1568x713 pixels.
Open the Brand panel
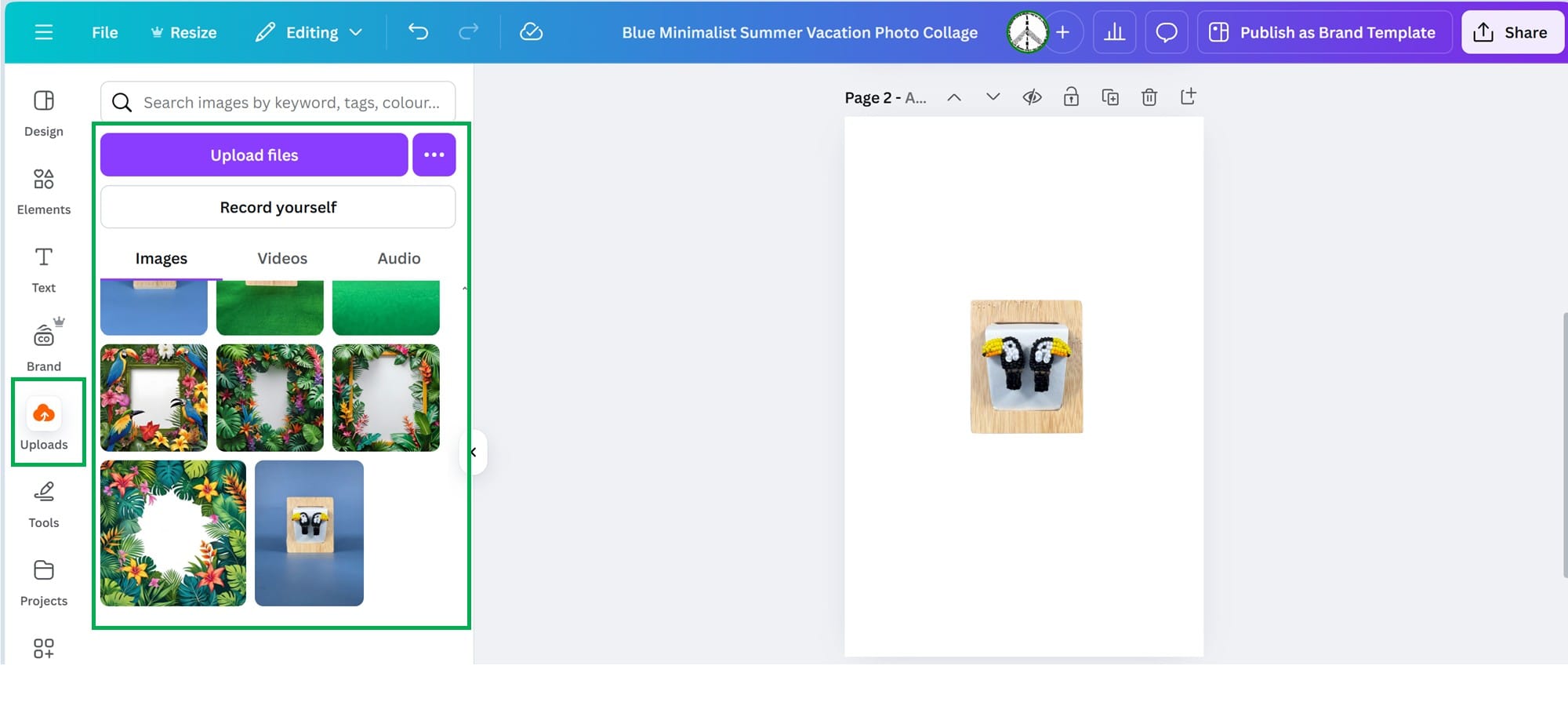tap(43, 341)
